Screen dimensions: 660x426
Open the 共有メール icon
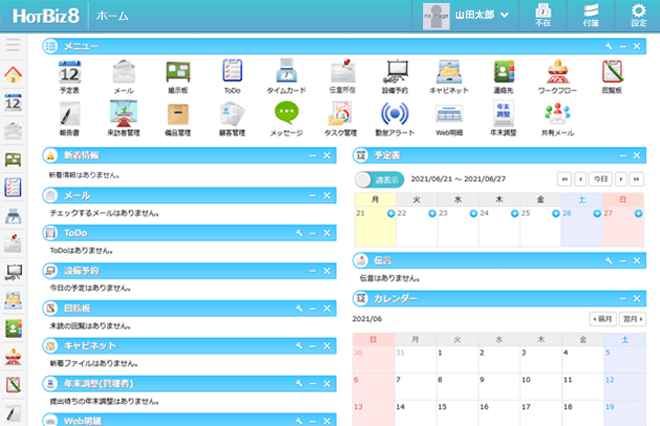coord(558,114)
